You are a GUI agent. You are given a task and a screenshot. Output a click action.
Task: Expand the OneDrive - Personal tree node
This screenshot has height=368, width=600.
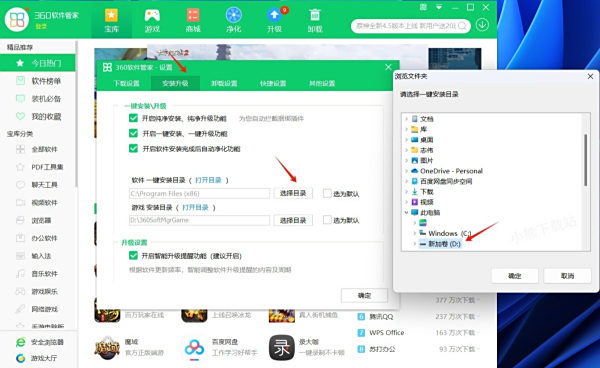[x=406, y=171]
